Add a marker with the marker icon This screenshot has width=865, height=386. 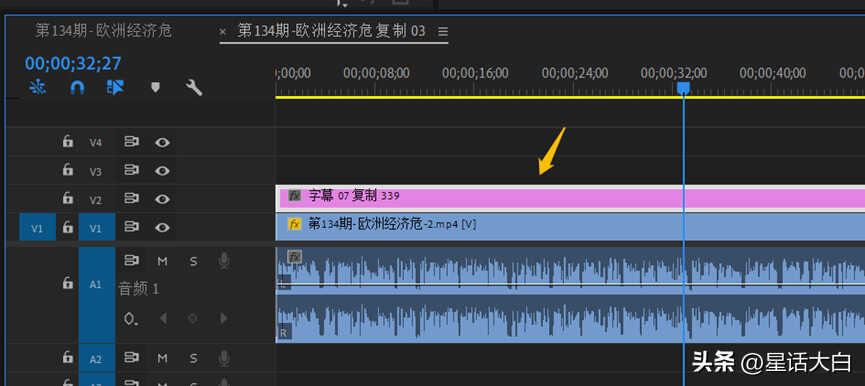[x=156, y=87]
